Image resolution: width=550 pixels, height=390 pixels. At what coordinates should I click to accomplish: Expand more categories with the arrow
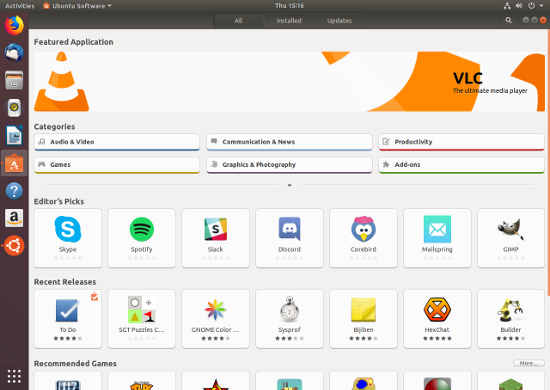tap(290, 185)
